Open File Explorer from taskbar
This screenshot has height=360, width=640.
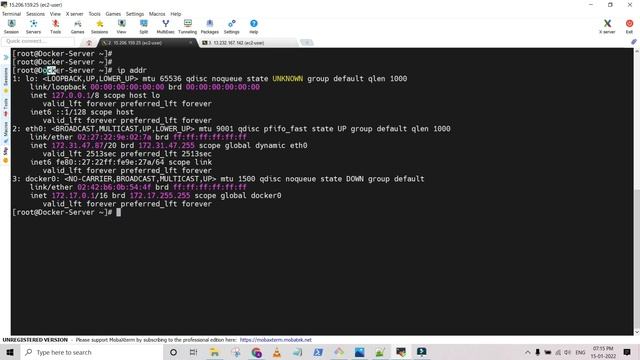[214, 352]
